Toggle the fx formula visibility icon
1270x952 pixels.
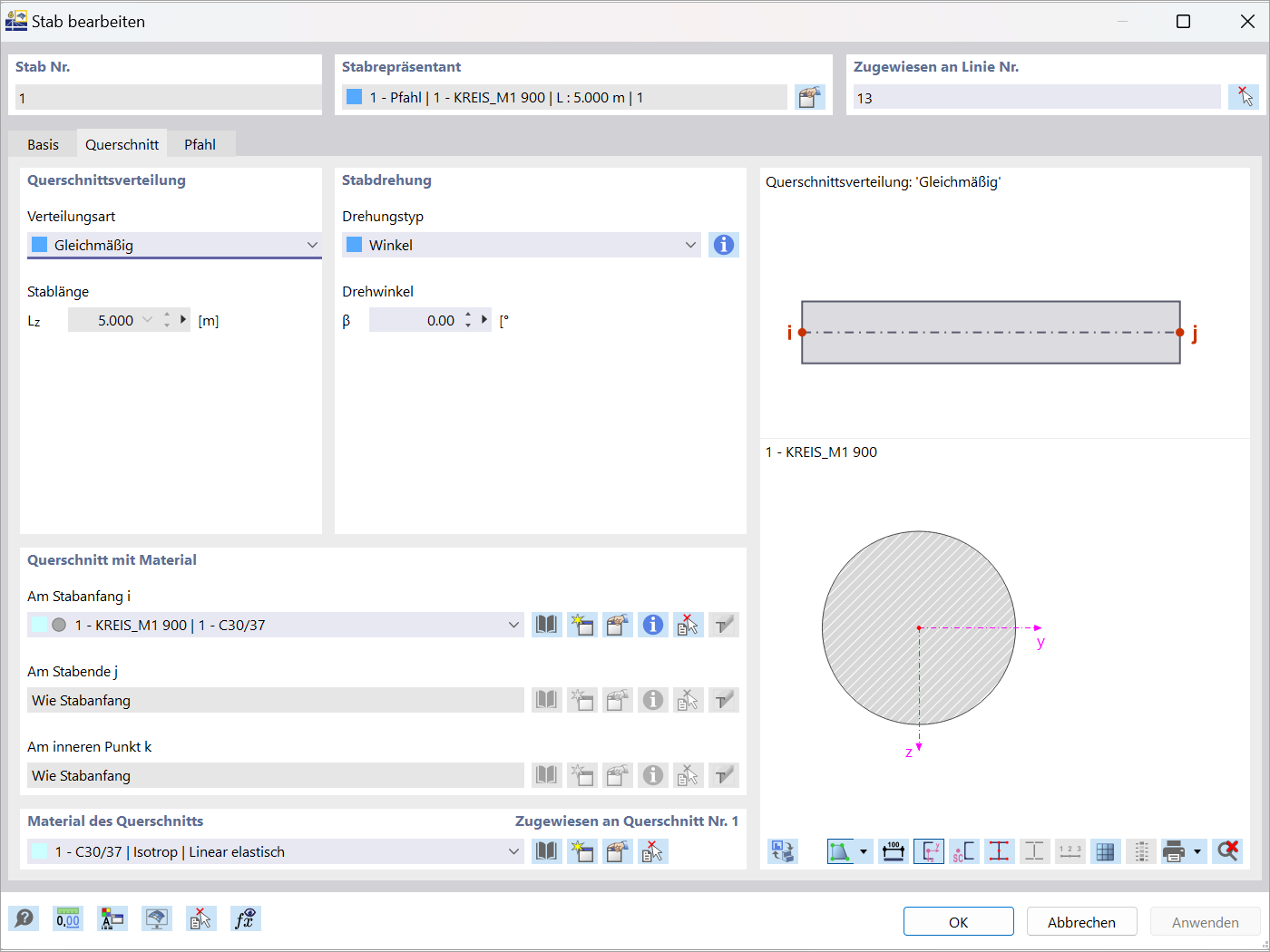[245, 918]
